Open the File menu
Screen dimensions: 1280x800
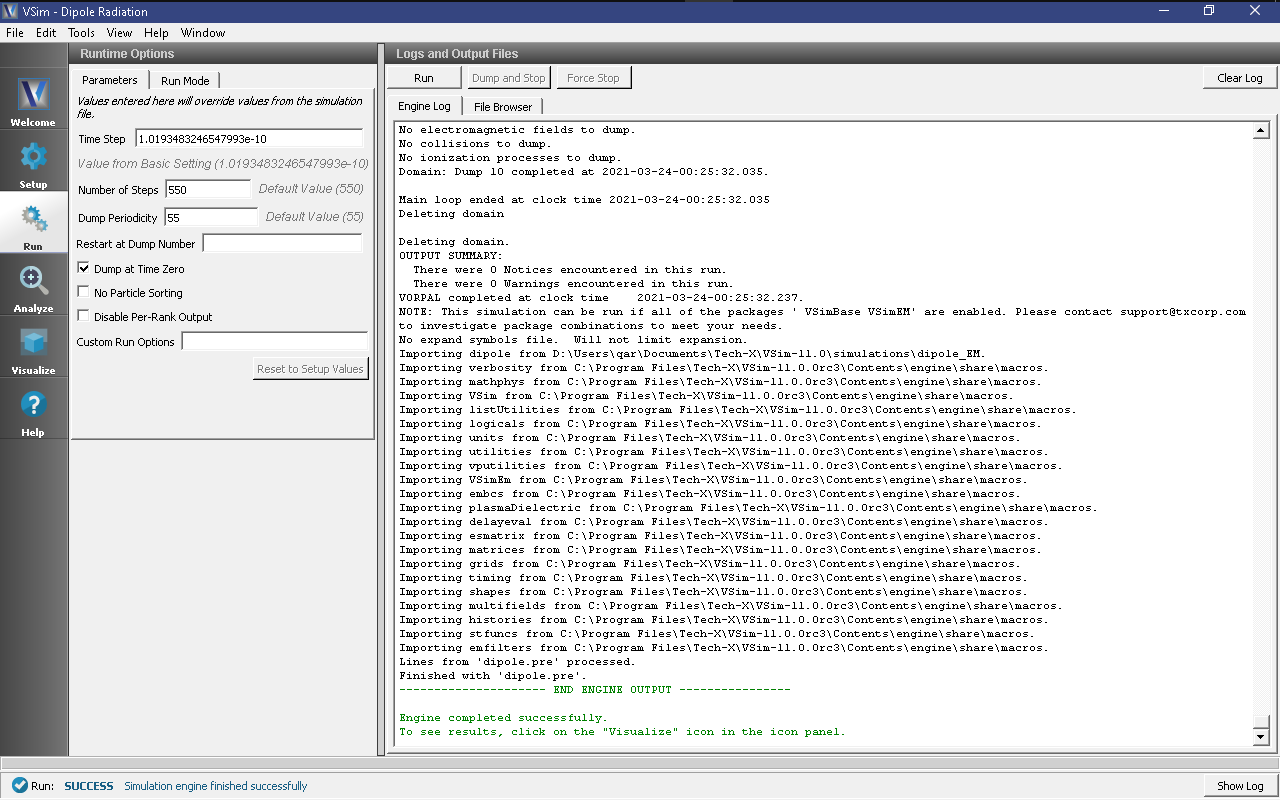[x=15, y=33]
